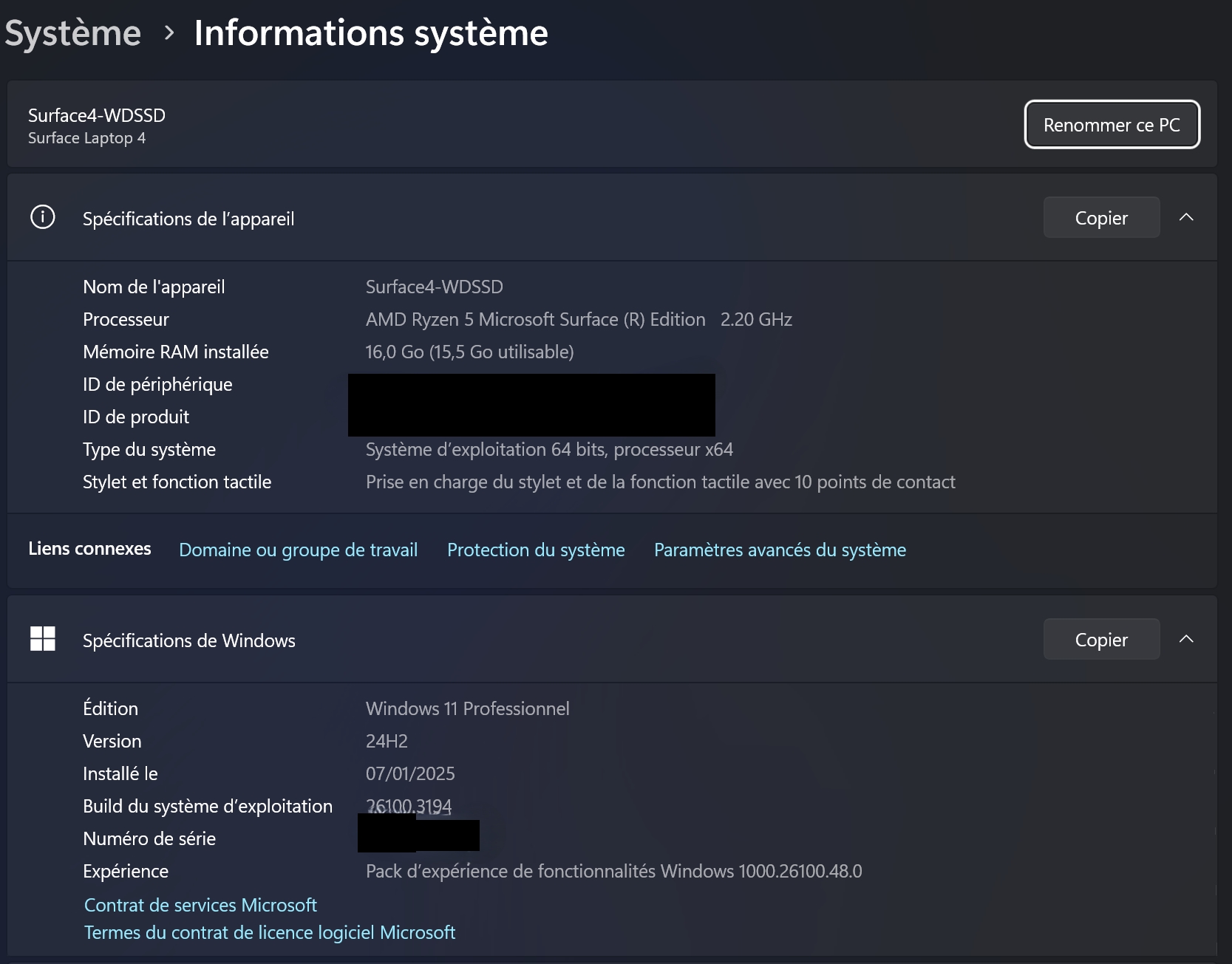Click the Windows 11 Professionnel edition value

[x=467, y=709]
